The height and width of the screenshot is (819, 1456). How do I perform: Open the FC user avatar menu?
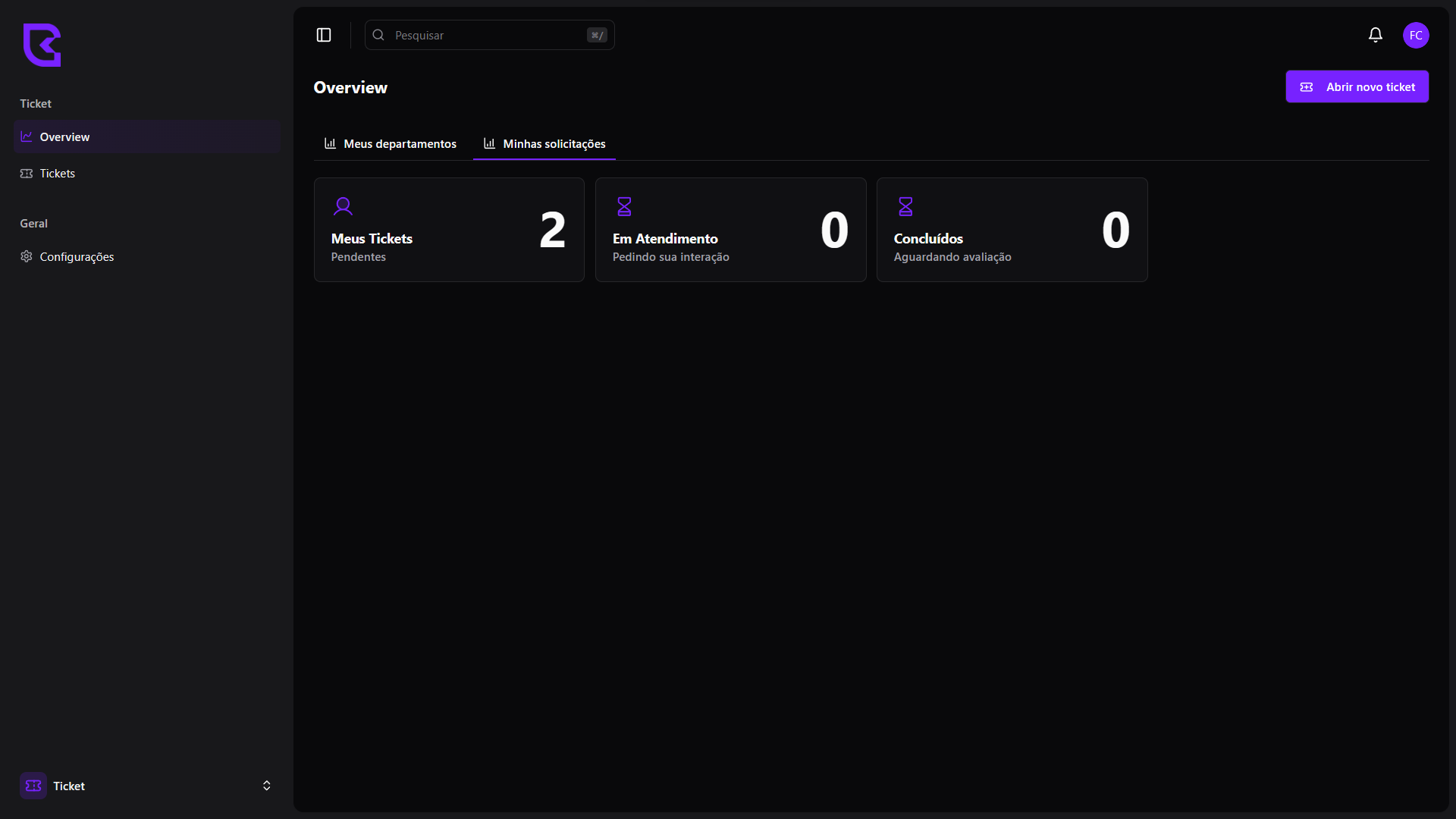pyautogui.click(x=1415, y=35)
